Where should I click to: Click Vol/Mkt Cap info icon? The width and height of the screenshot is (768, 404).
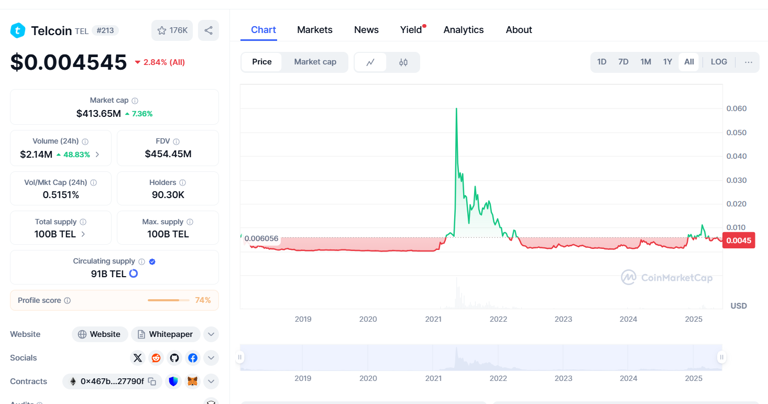(94, 183)
